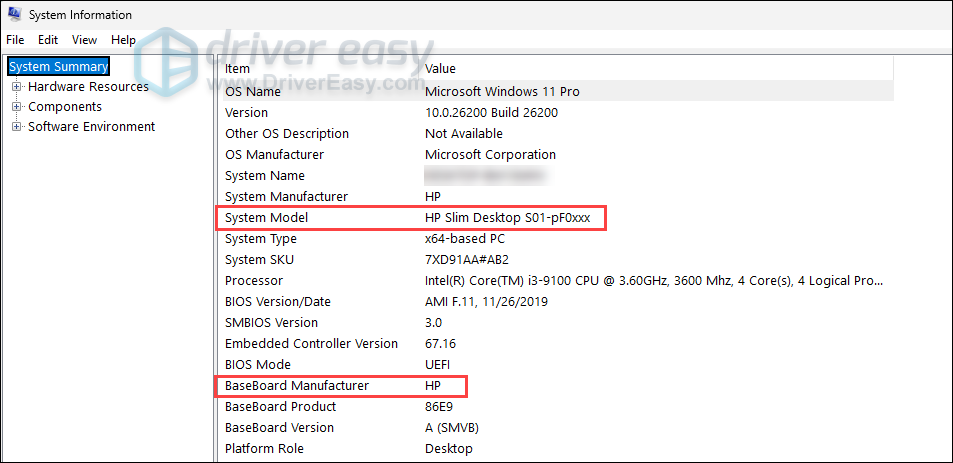This screenshot has height=463, width=953.
Task: Select the Platform Role row label
Action: point(264,449)
